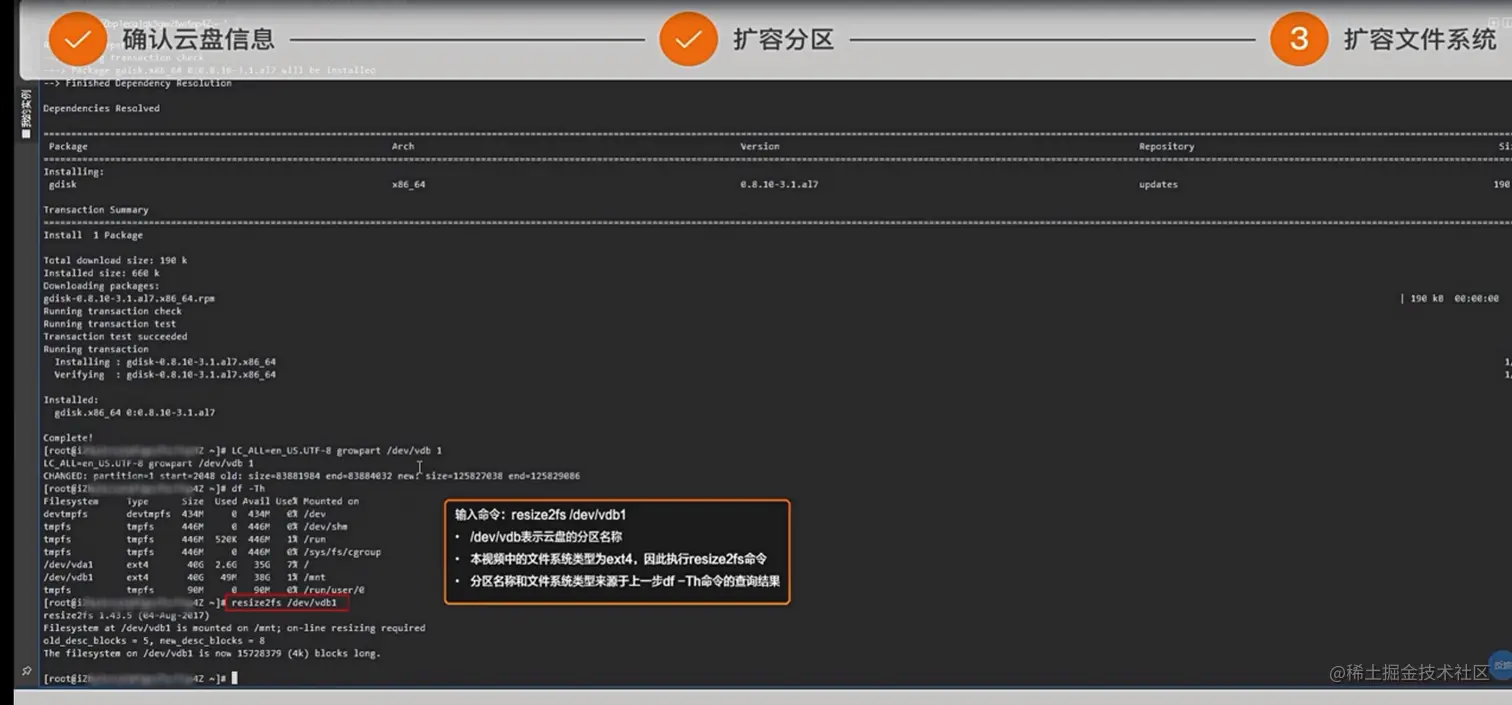
Task: Click the 'df -Th' command
Action: (x=249, y=488)
